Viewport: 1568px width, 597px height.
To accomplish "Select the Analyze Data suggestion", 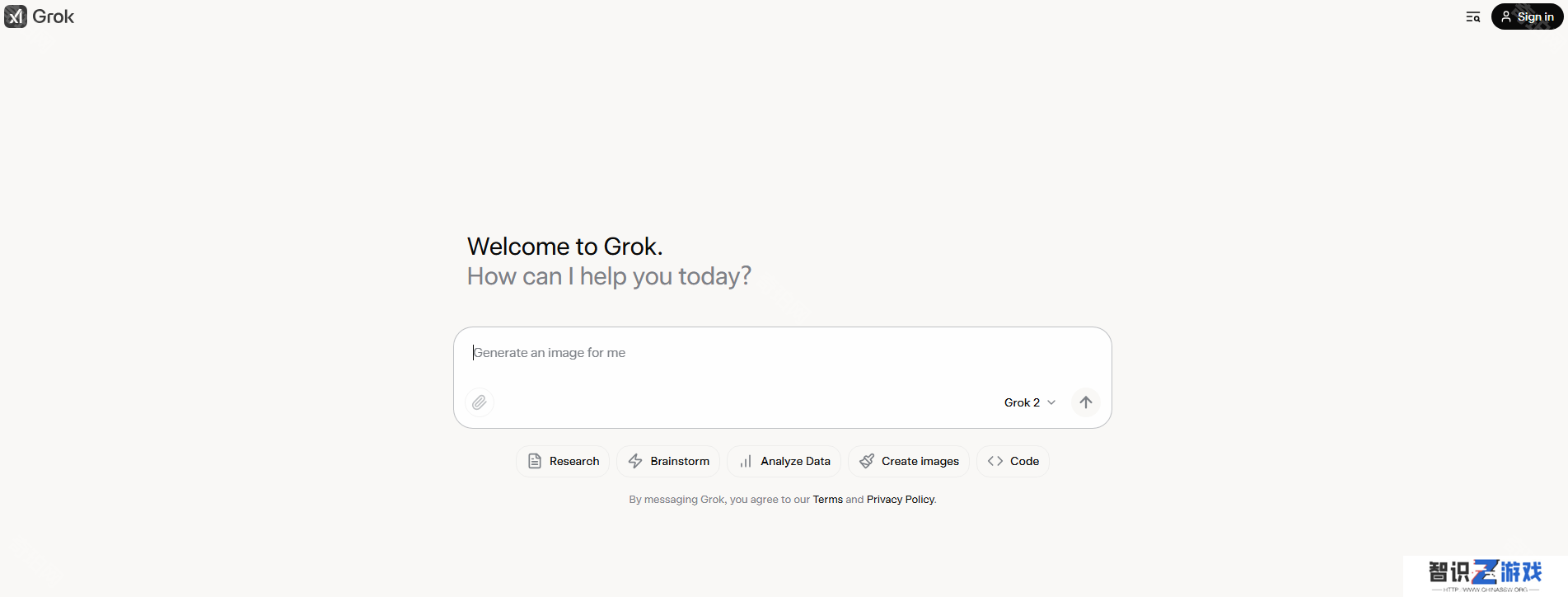I will tap(784, 461).
